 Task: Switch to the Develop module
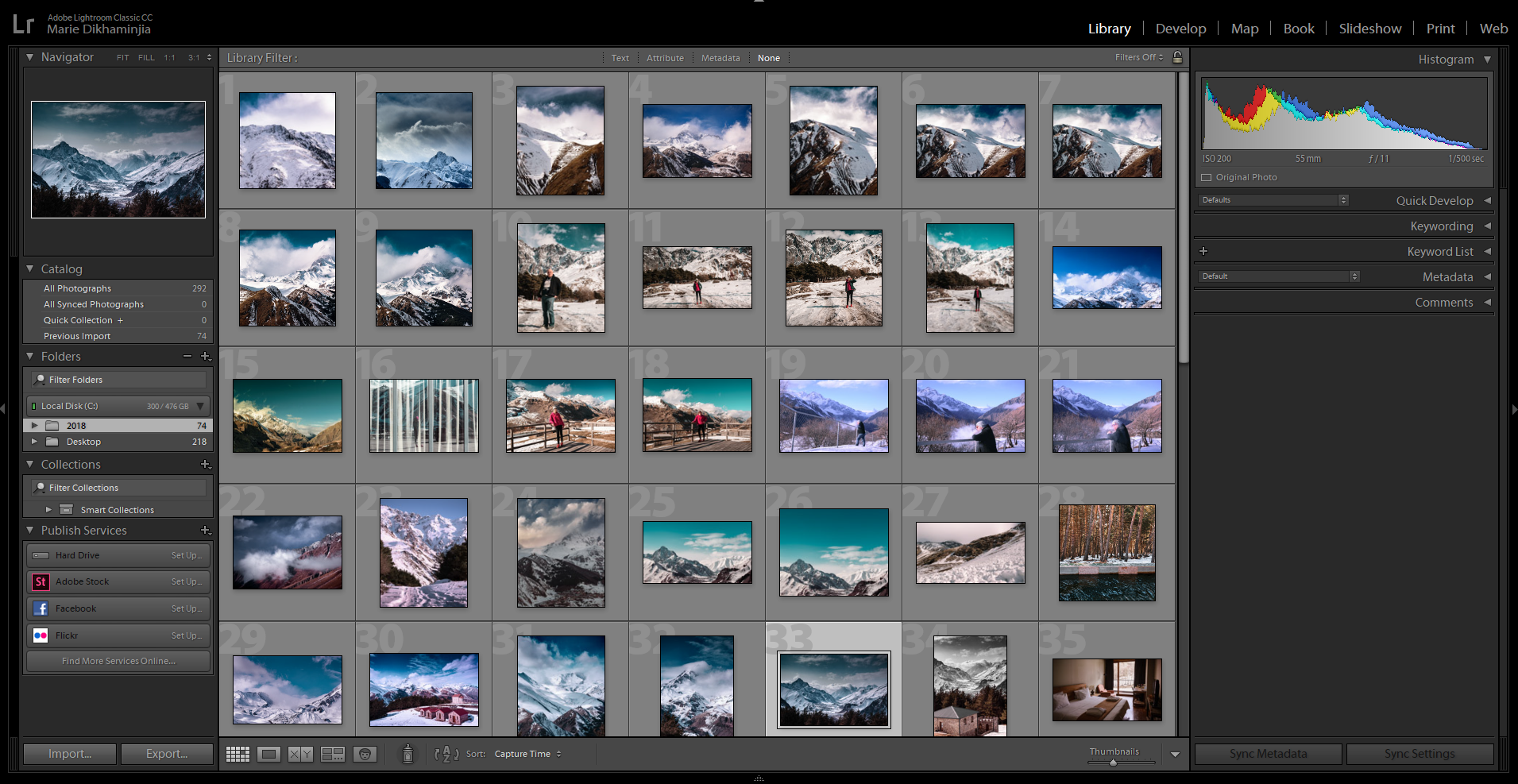pyautogui.click(x=1180, y=29)
